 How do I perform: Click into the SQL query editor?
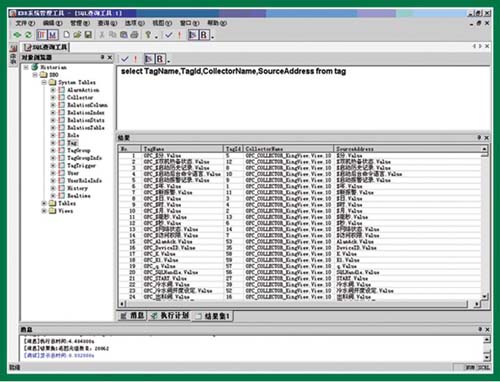point(303,98)
